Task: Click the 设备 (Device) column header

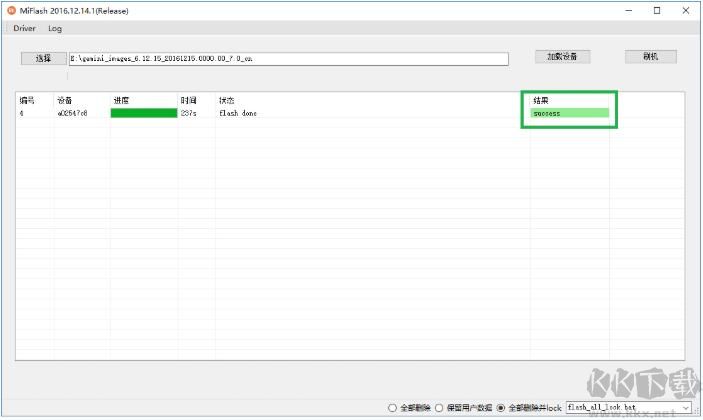Action: pyautogui.click(x=64, y=100)
